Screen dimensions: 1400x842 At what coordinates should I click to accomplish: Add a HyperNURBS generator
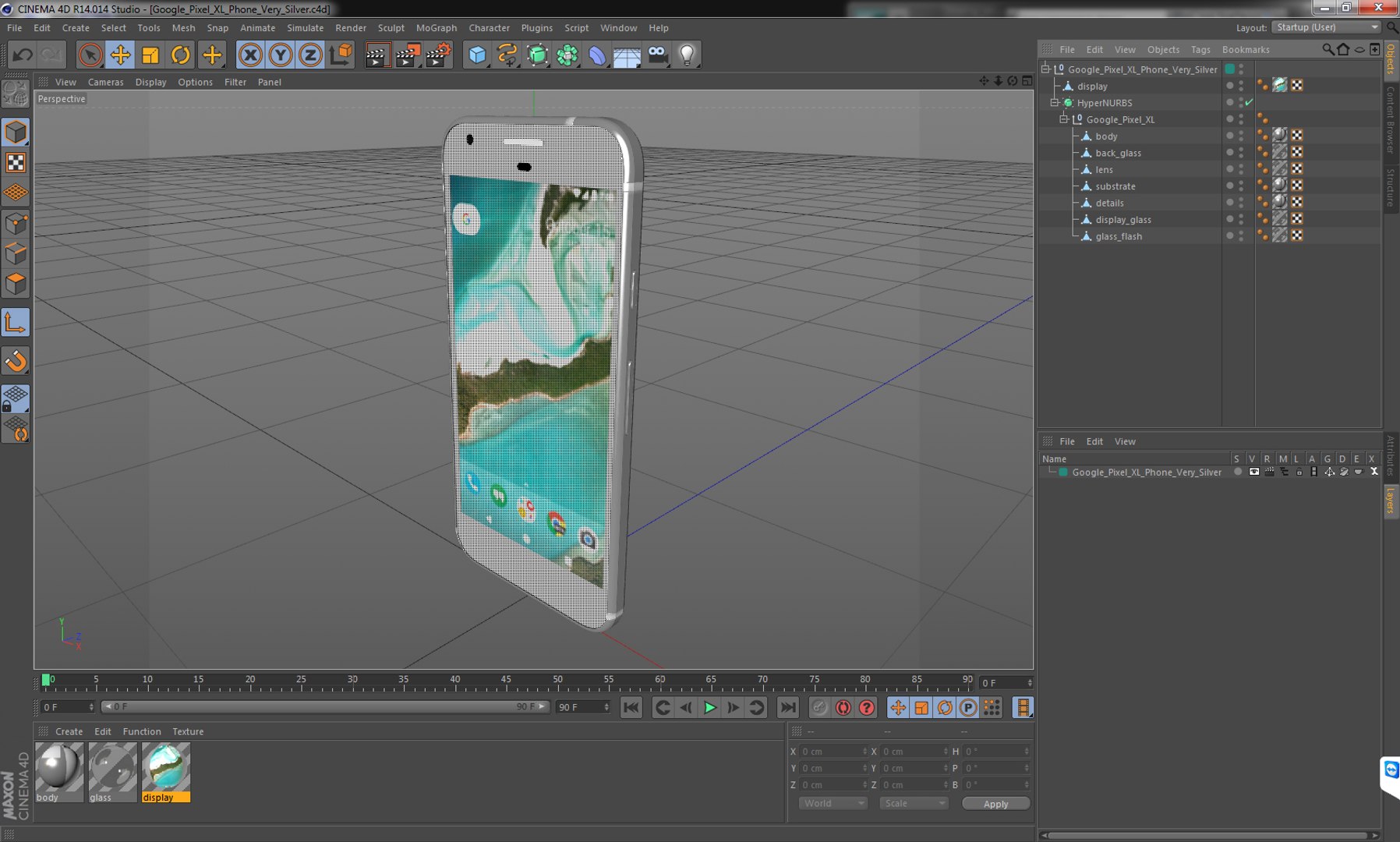pyautogui.click(x=538, y=55)
